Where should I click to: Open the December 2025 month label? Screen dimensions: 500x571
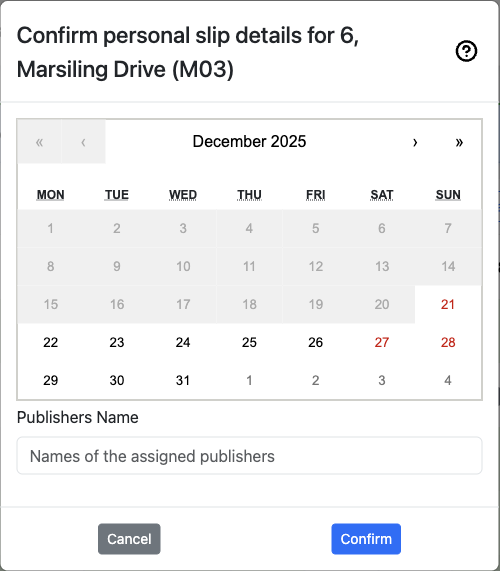249,141
